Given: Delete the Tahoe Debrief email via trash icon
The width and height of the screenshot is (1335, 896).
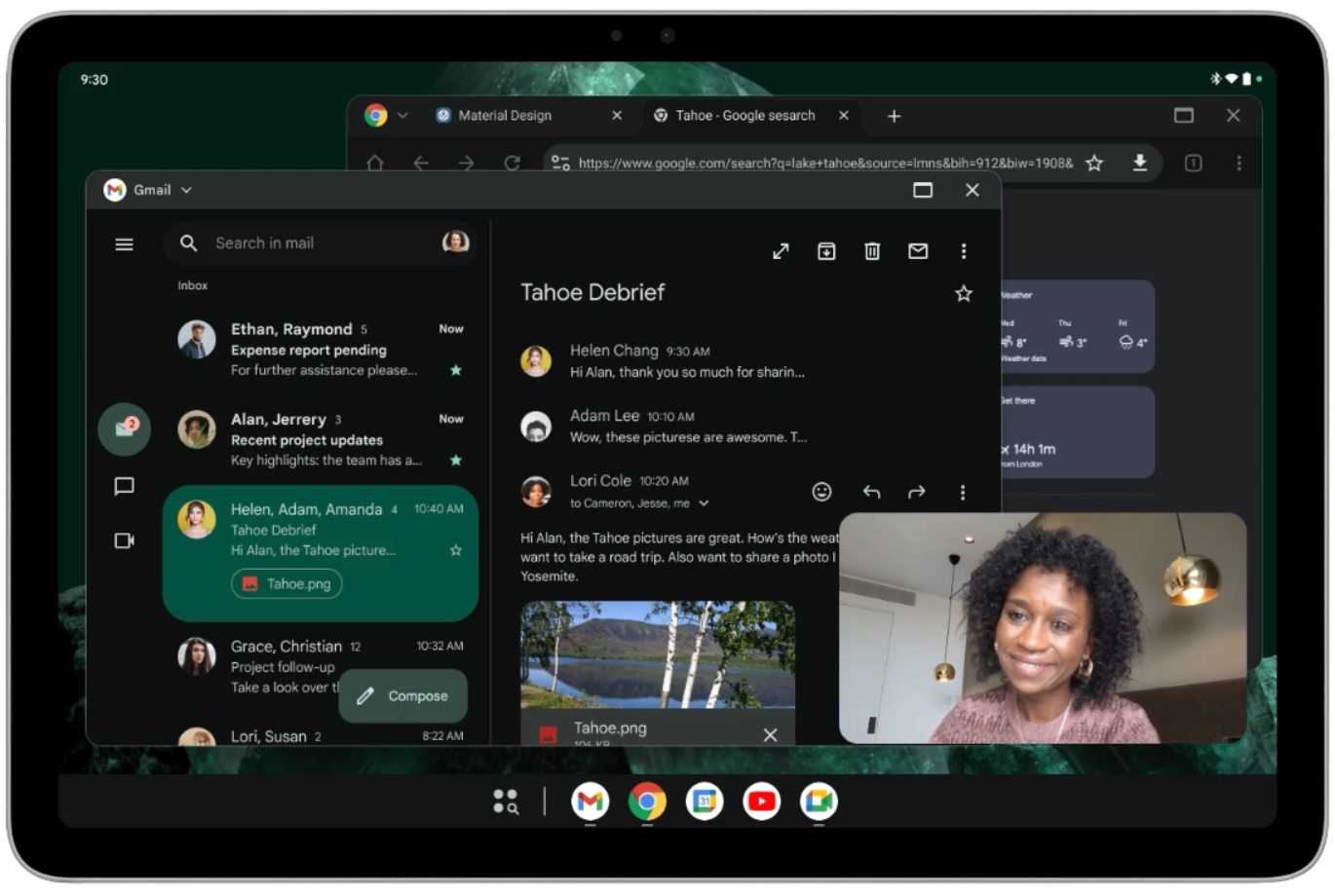Looking at the screenshot, I should pyautogui.click(x=872, y=251).
